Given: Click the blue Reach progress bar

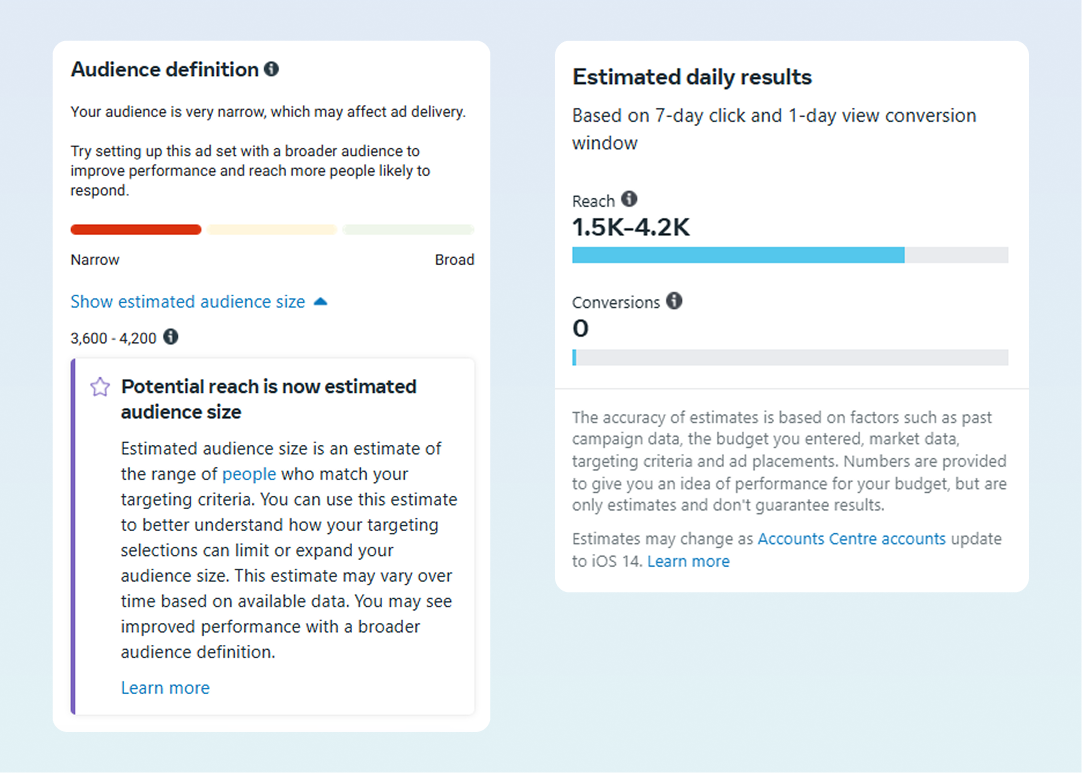Looking at the screenshot, I should (738, 255).
